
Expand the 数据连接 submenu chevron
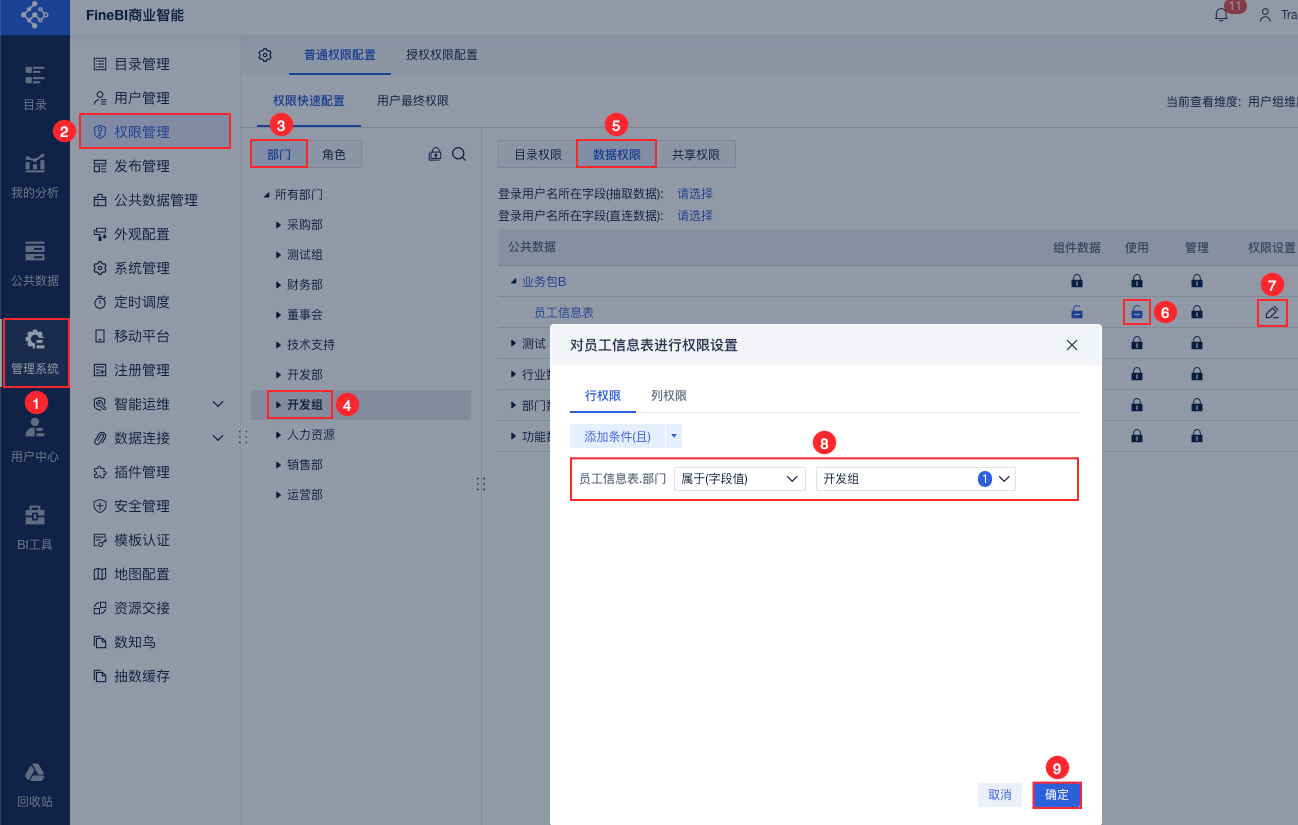pos(218,438)
